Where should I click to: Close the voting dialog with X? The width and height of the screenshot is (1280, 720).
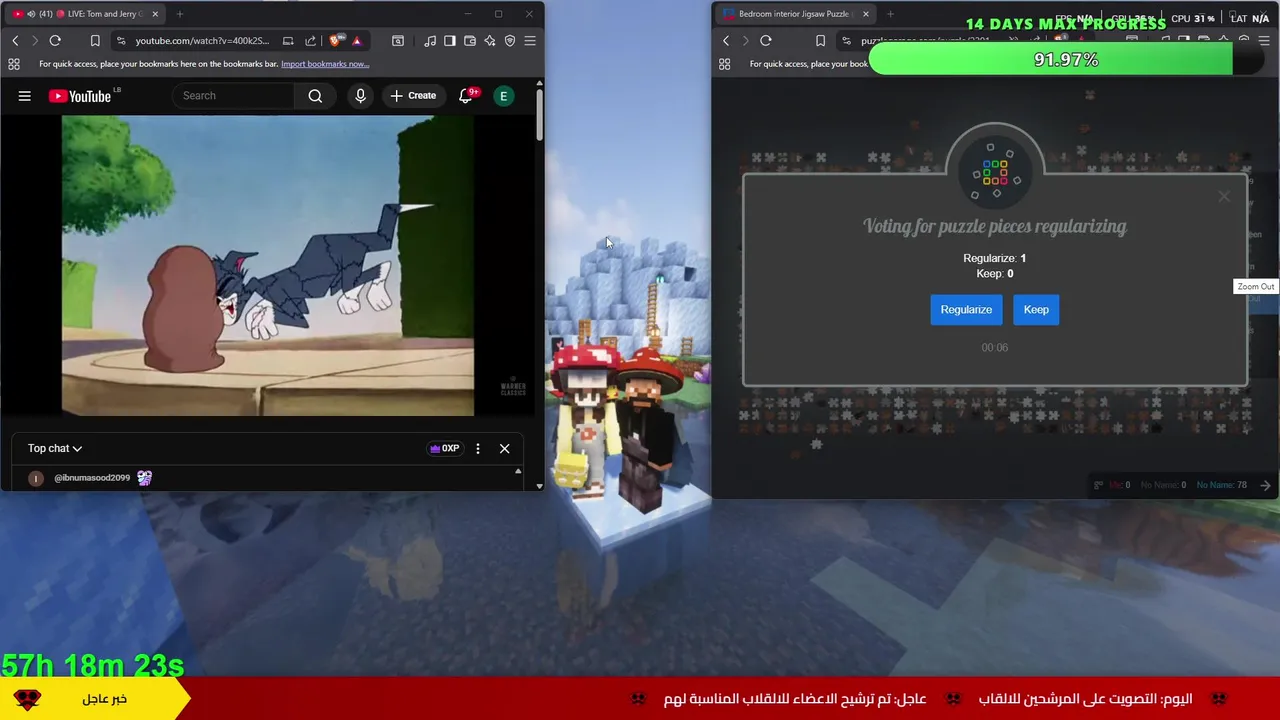1224,196
